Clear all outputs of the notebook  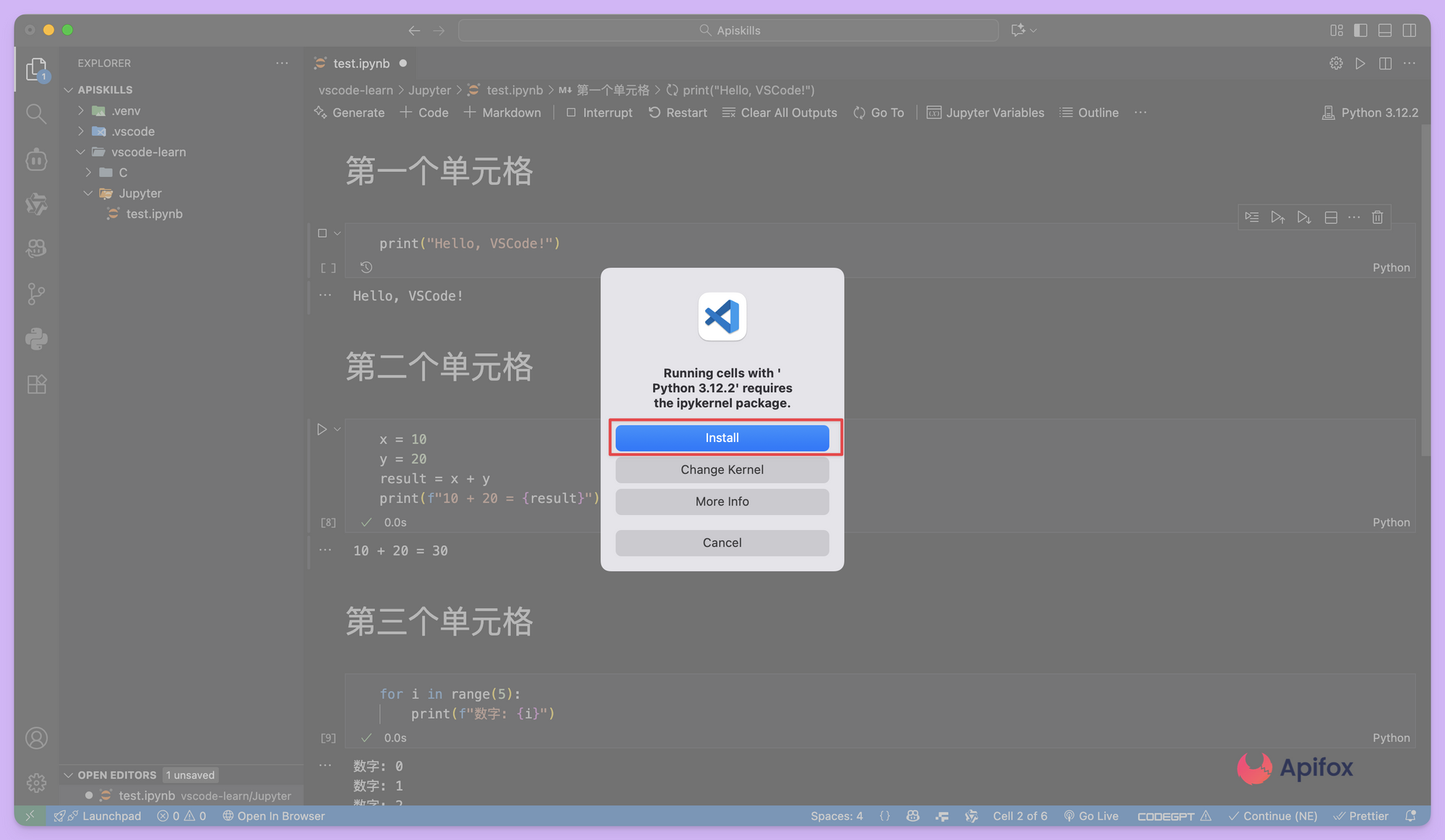[x=779, y=112]
